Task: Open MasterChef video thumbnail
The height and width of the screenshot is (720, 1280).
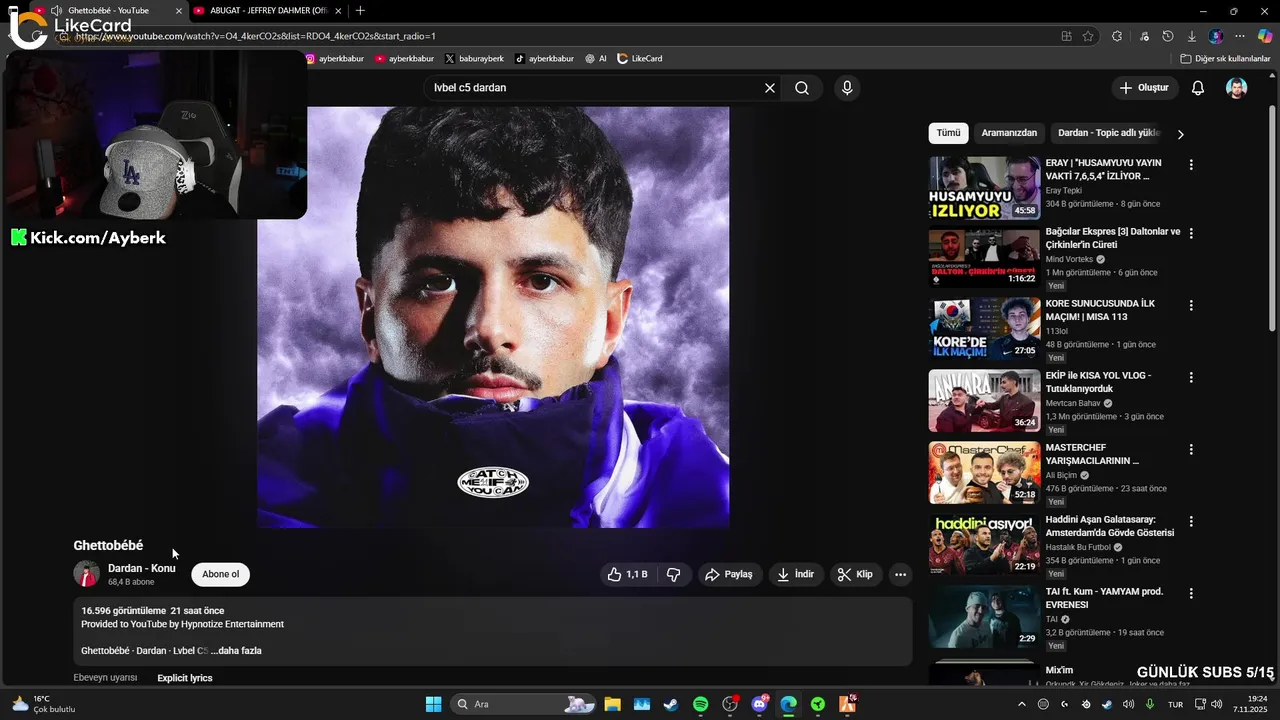Action: 984,475
